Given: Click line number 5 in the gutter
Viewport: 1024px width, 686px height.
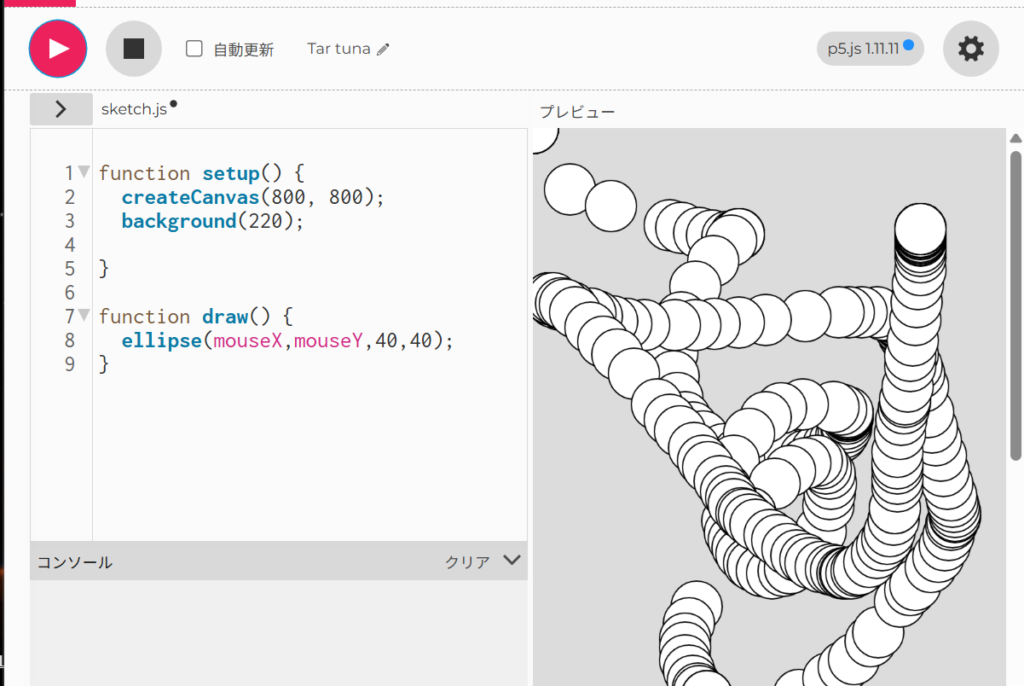Looking at the screenshot, I should point(69,269).
